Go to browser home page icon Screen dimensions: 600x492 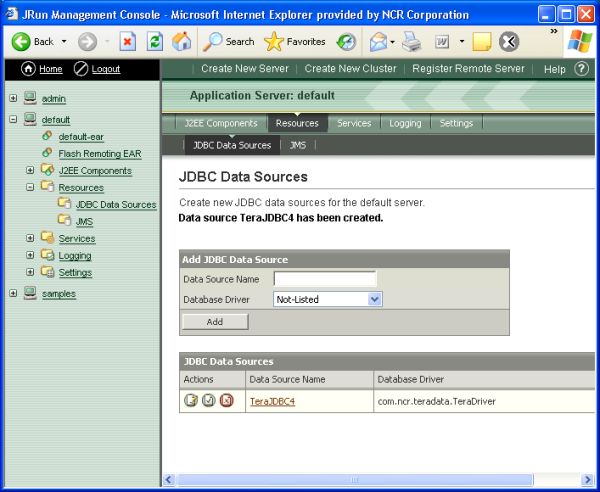pyautogui.click(x=181, y=41)
